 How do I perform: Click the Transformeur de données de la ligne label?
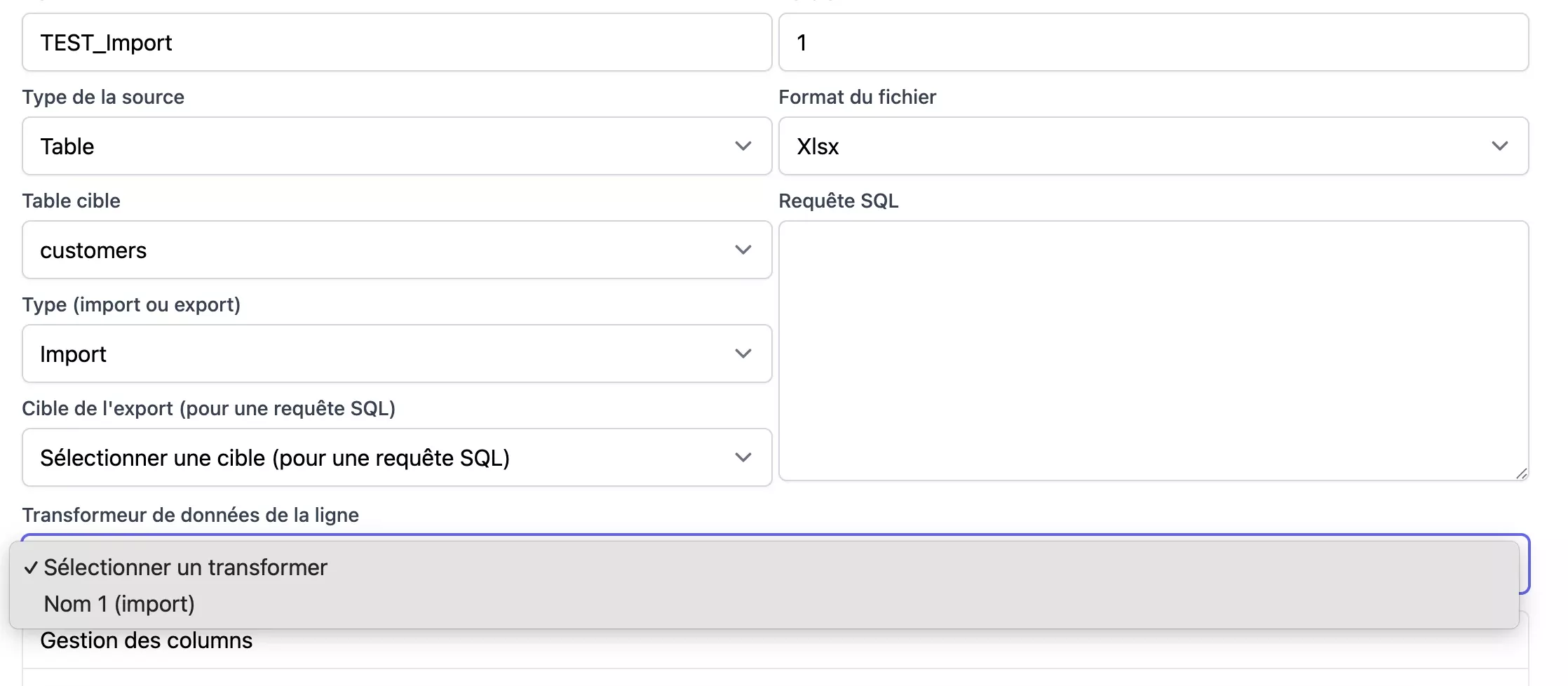click(190, 515)
